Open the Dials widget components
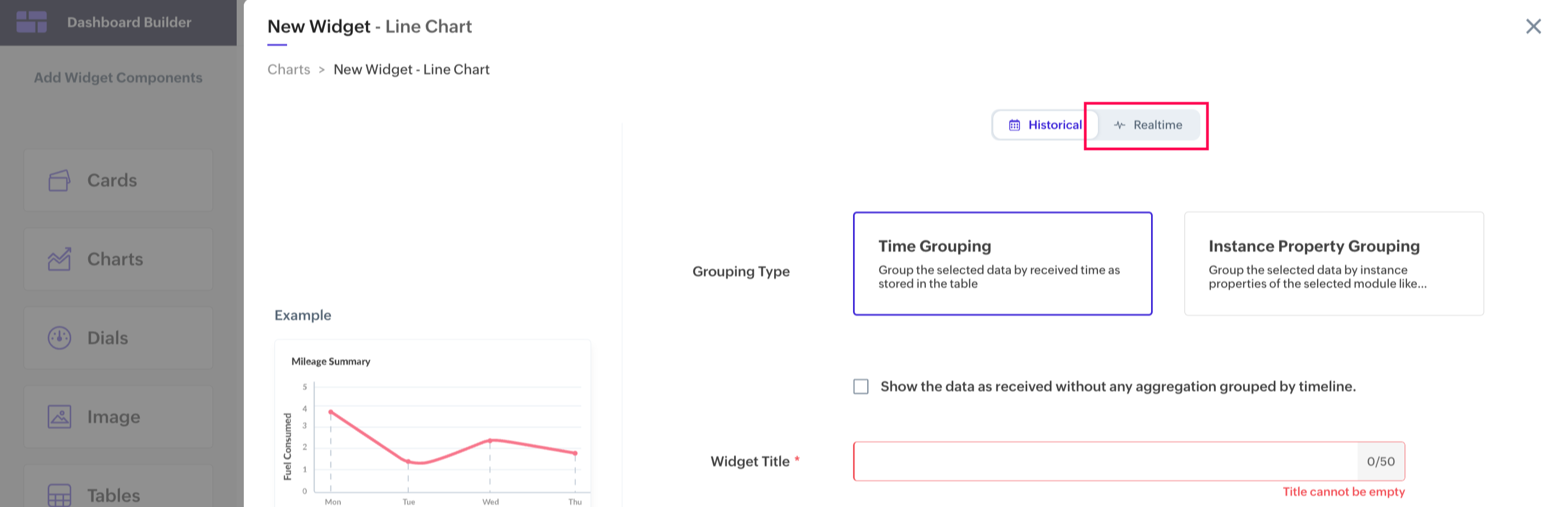1568x507 pixels. tap(118, 338)
